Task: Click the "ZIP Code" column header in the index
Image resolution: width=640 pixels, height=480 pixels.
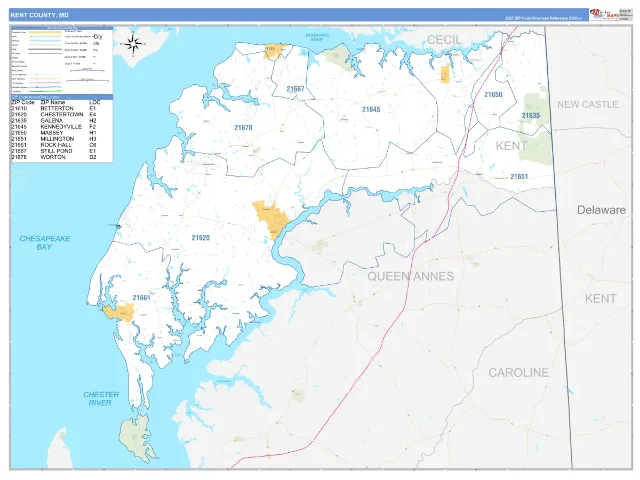Action: pos(23,102)
